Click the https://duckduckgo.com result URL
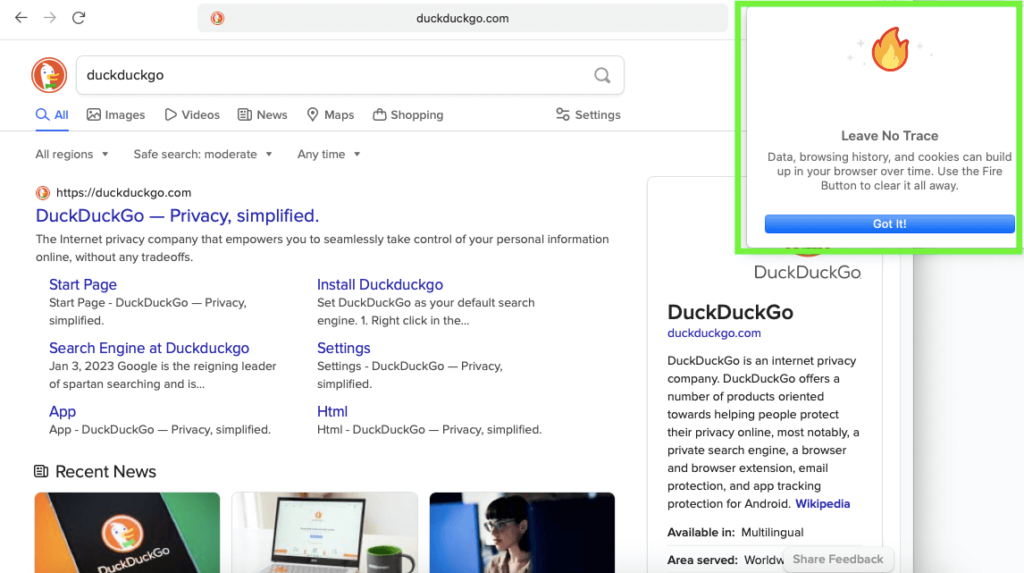This screenshot has width=1024, height=573. coord(123,193)
